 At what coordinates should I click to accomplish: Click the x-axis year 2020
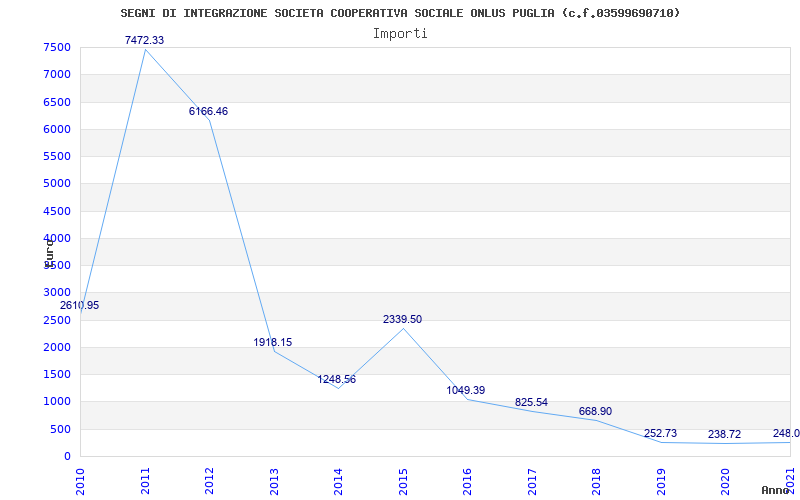(726, 481)
